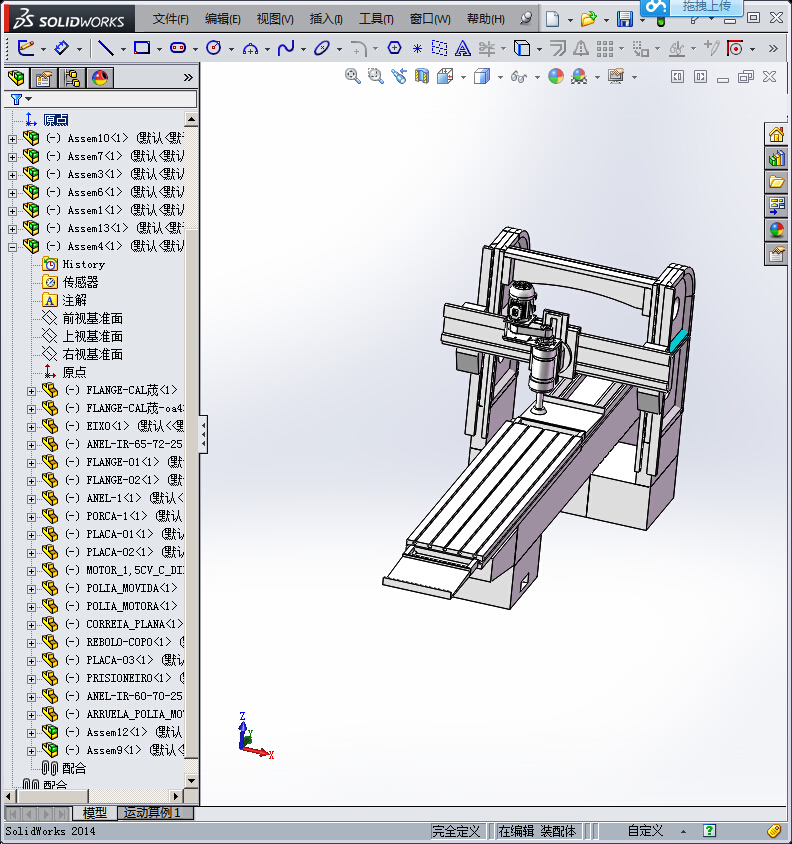Select the History tree item
The image size is (792, 844).
tap(83, 264)
